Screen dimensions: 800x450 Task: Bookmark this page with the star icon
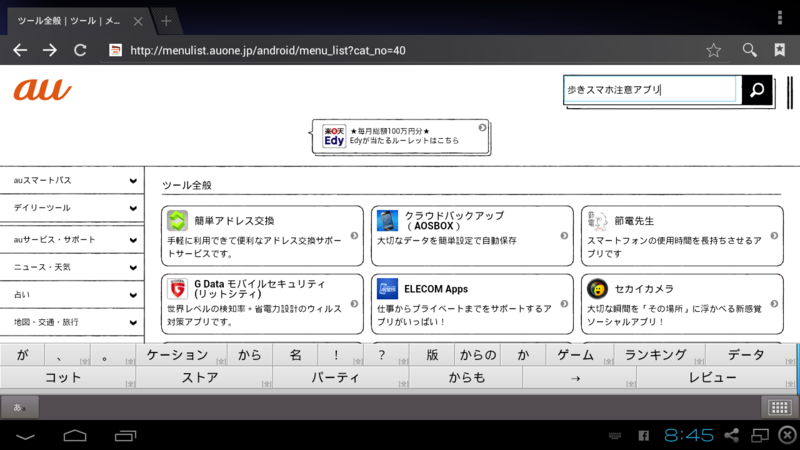713,50
